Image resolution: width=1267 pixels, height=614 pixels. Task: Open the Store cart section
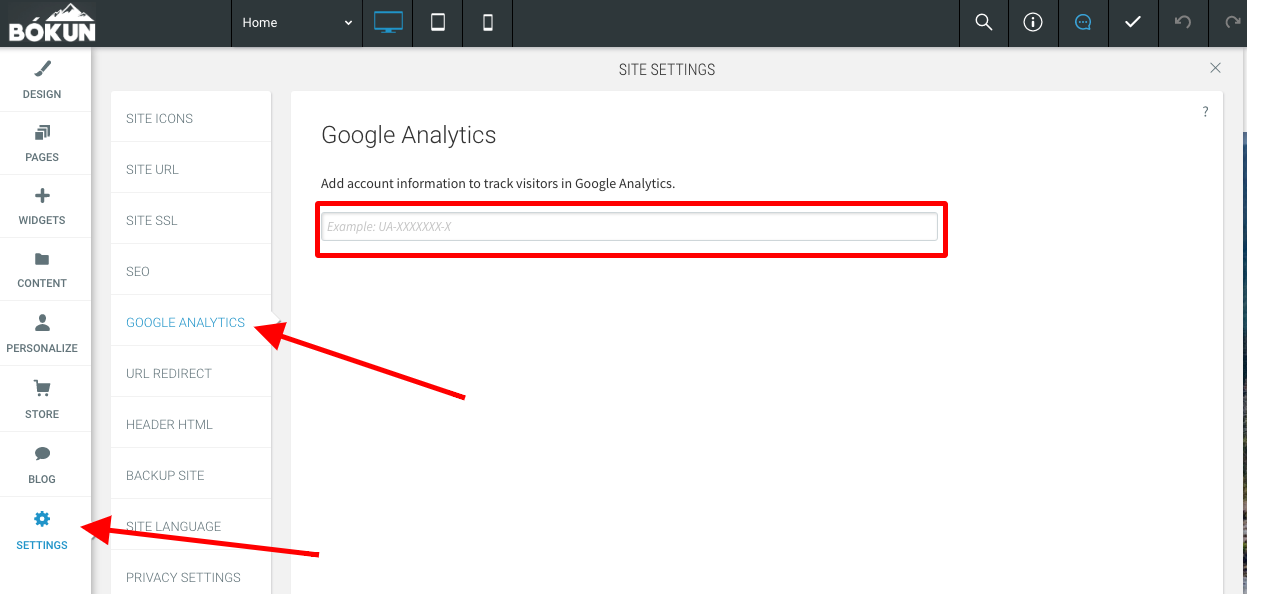[42, 399]
